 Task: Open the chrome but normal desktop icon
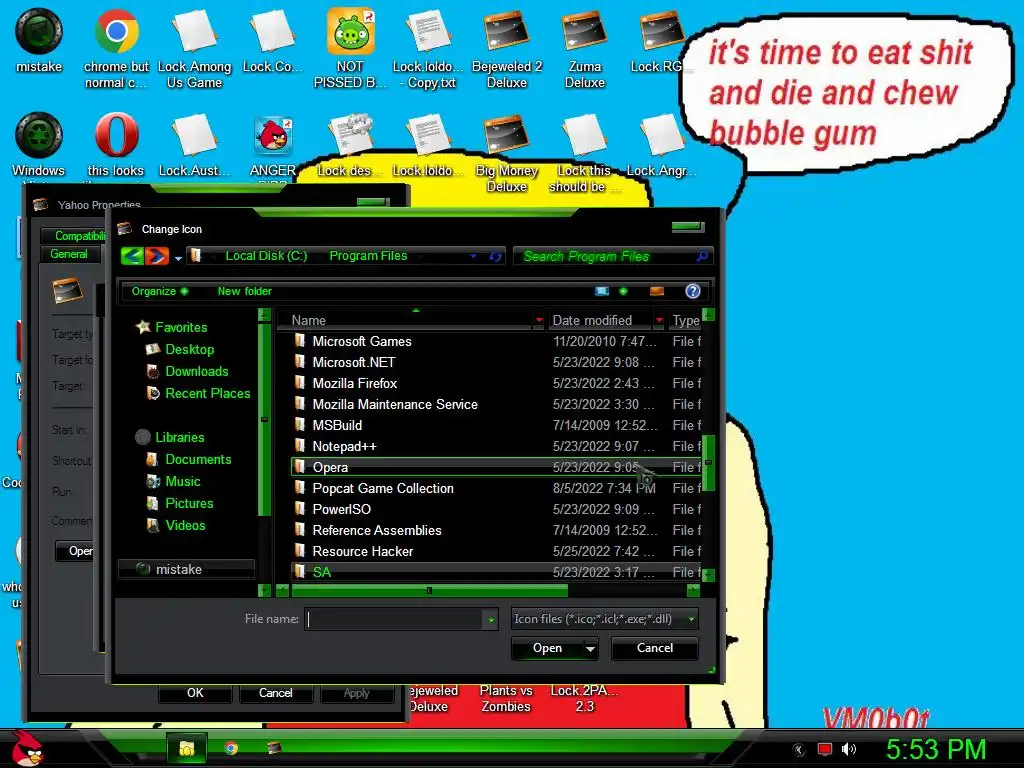116,49
